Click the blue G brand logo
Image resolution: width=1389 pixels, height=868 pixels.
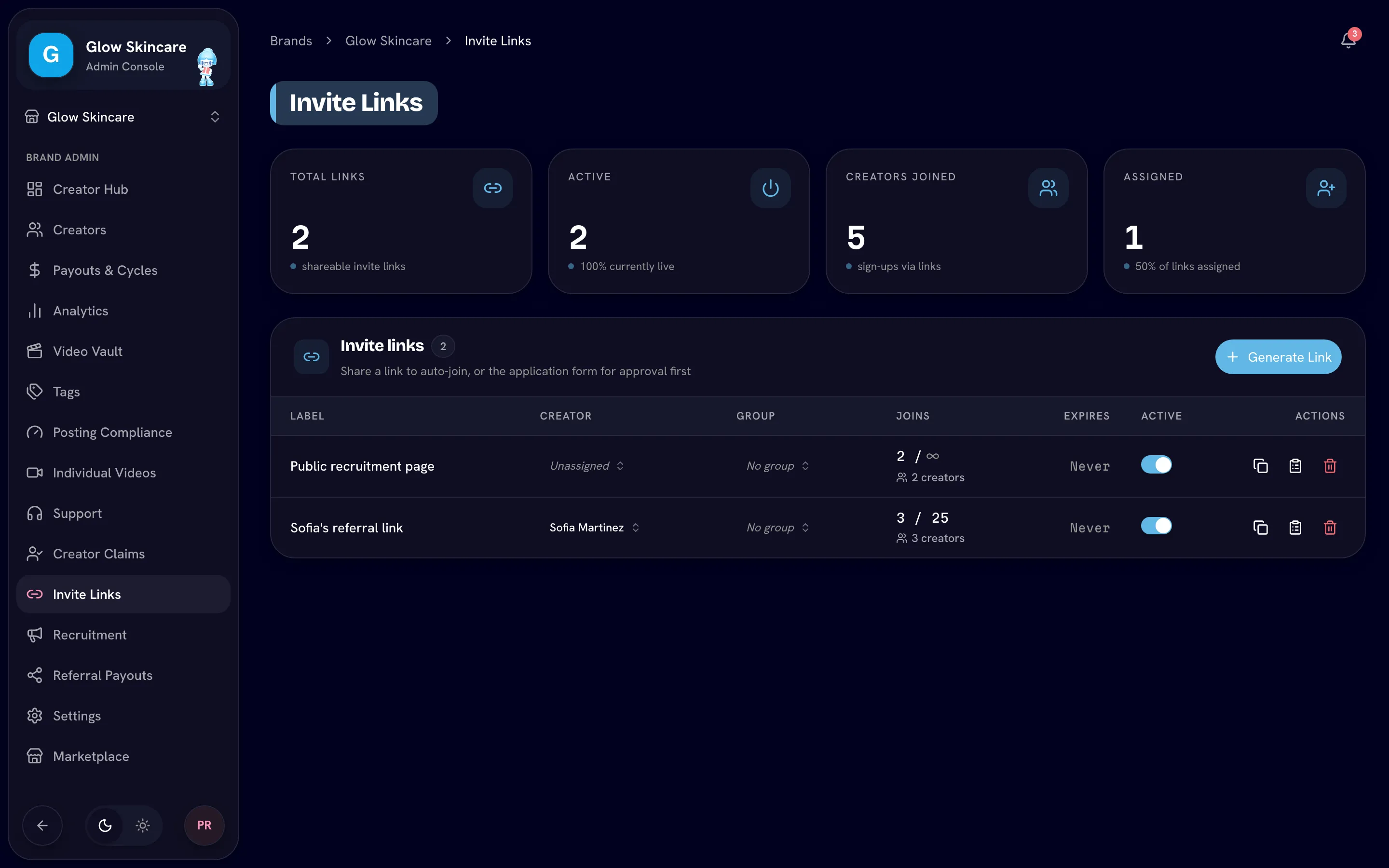point(51,54)
